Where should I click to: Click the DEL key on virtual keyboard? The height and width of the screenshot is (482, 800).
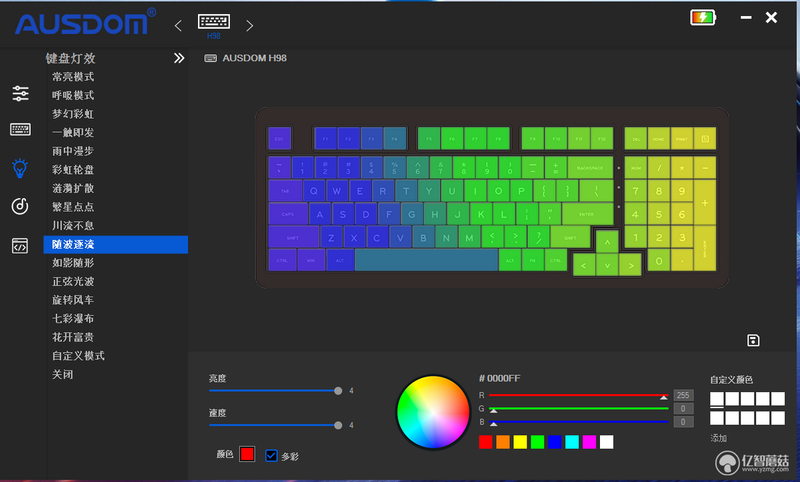pyautogui.click(x=636, y=138)
